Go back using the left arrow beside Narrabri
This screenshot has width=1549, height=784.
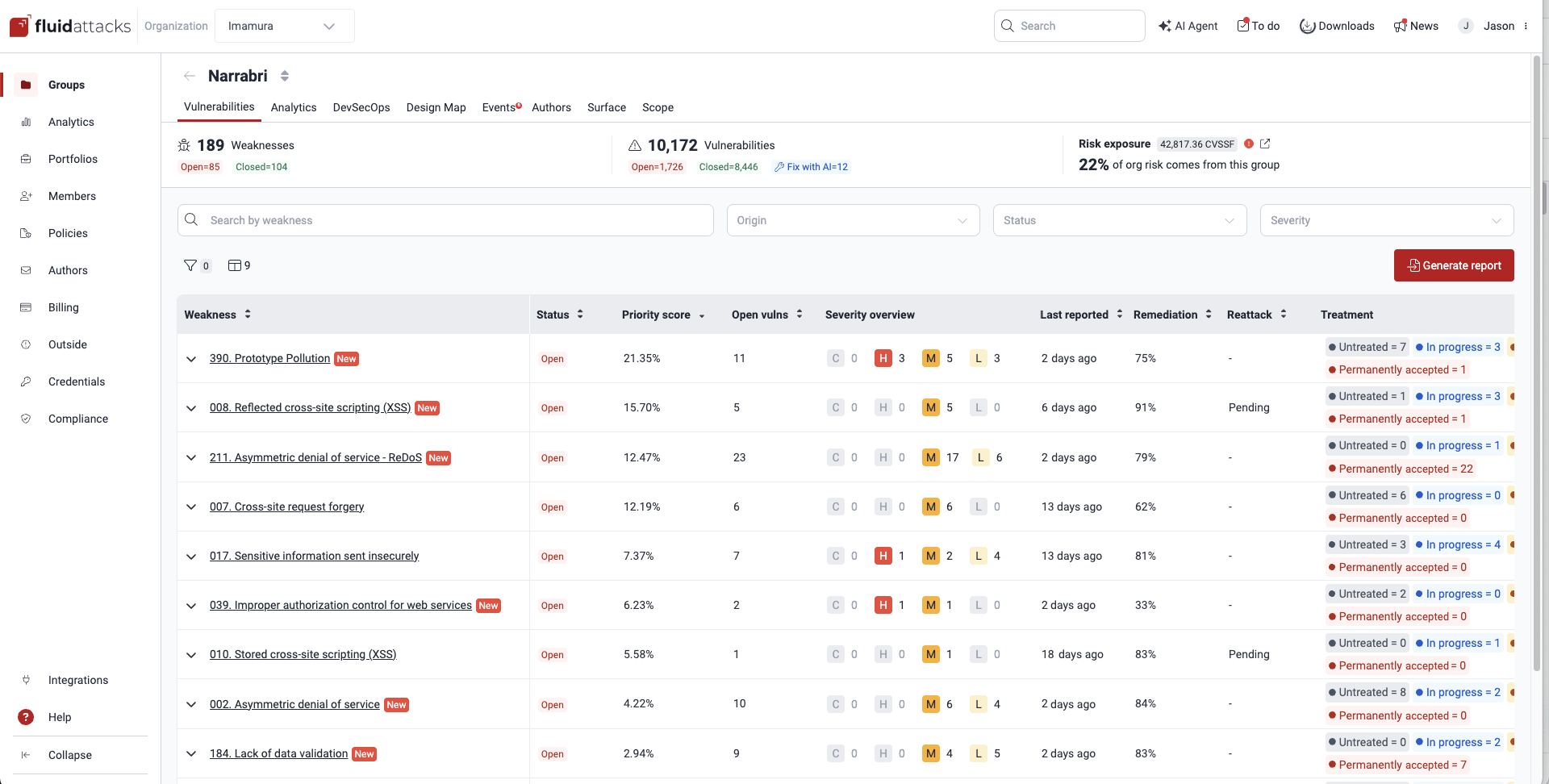tap(190, 76)
